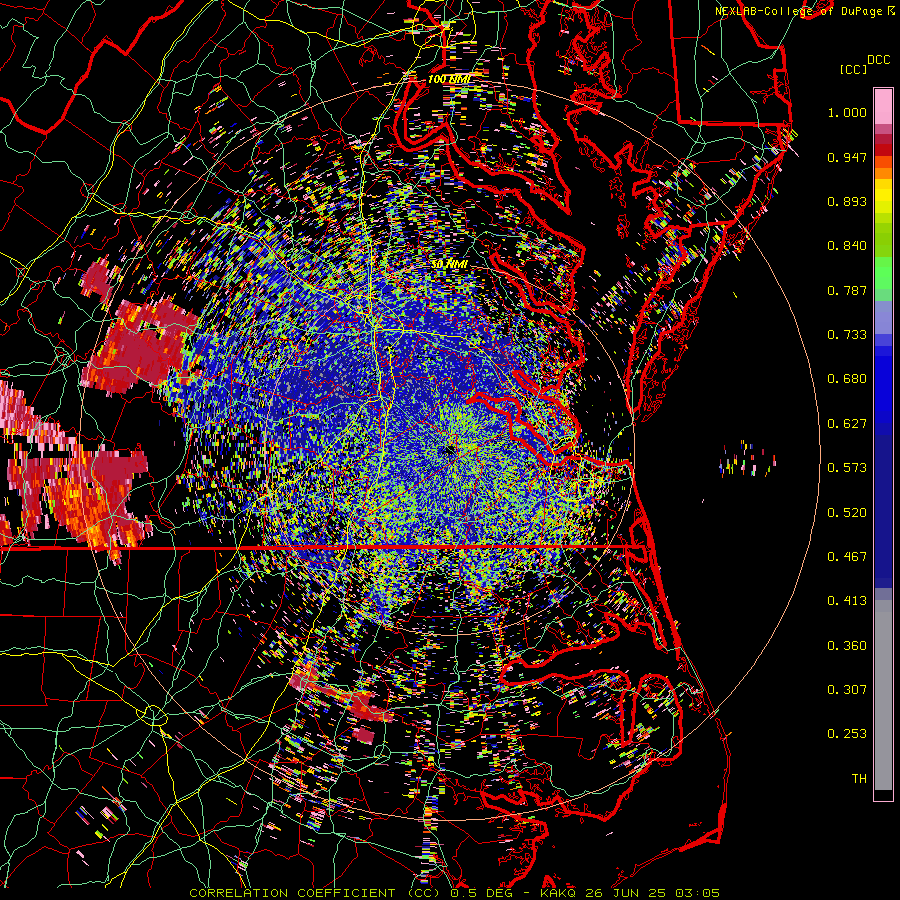This screenshot has width=900, height=900.
Task: Select the 0.947 legend value
Action: click(847, 157)
